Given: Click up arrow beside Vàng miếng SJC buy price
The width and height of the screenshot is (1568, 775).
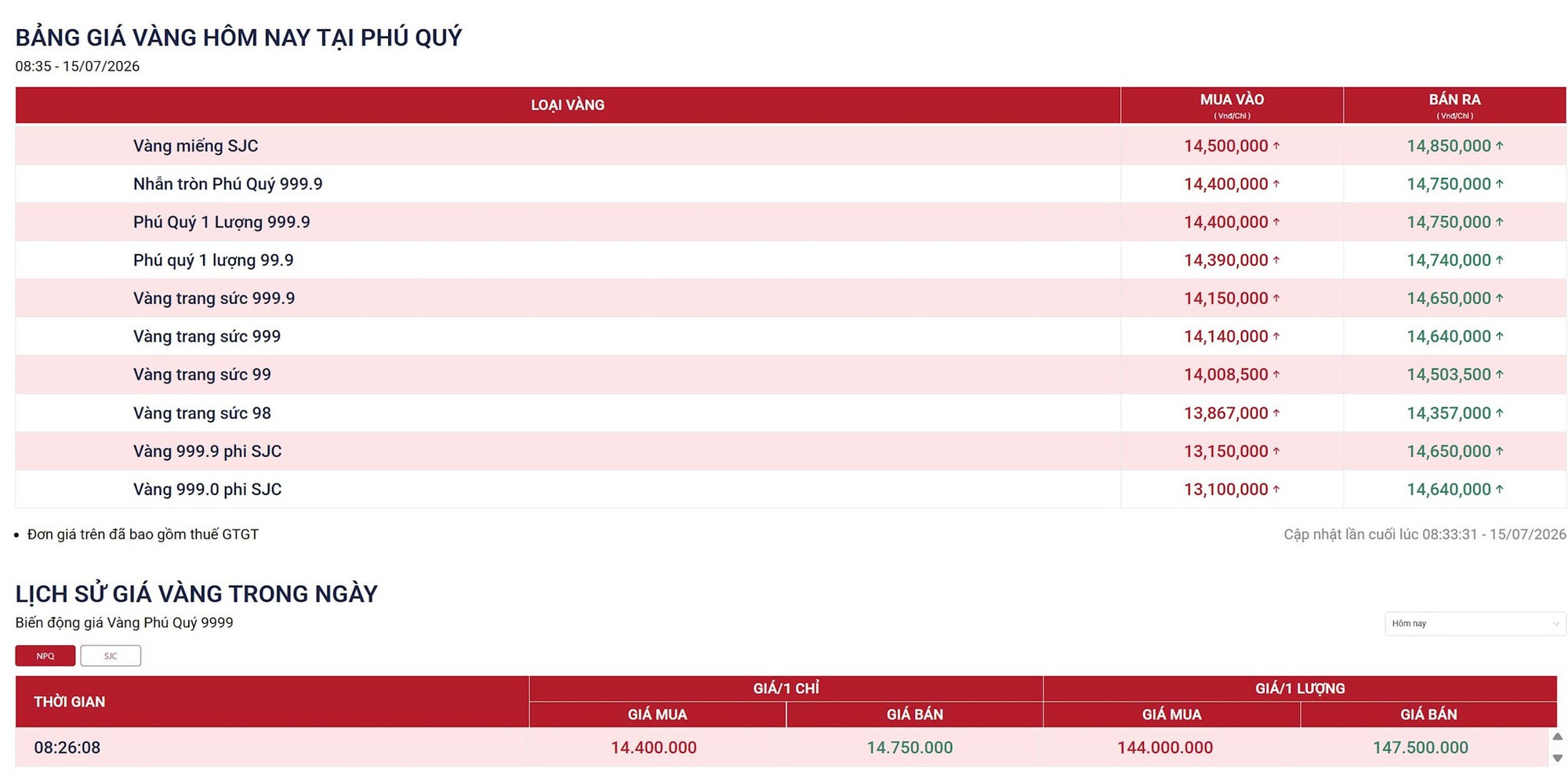Looking at the screenshot, I should tap(1276, 146).
